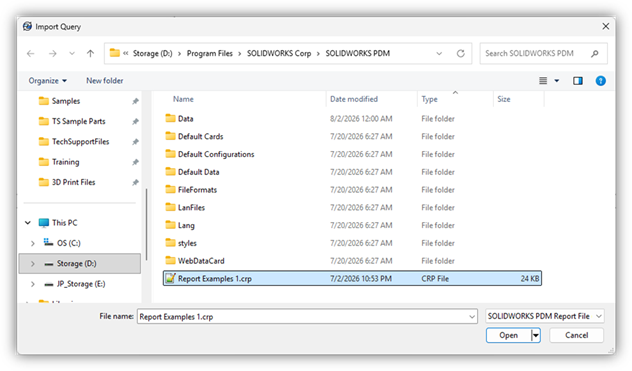Sort by the Date modified column
Image resolution: width=632 pixels, height=371 pixels.
click(354, 99)
